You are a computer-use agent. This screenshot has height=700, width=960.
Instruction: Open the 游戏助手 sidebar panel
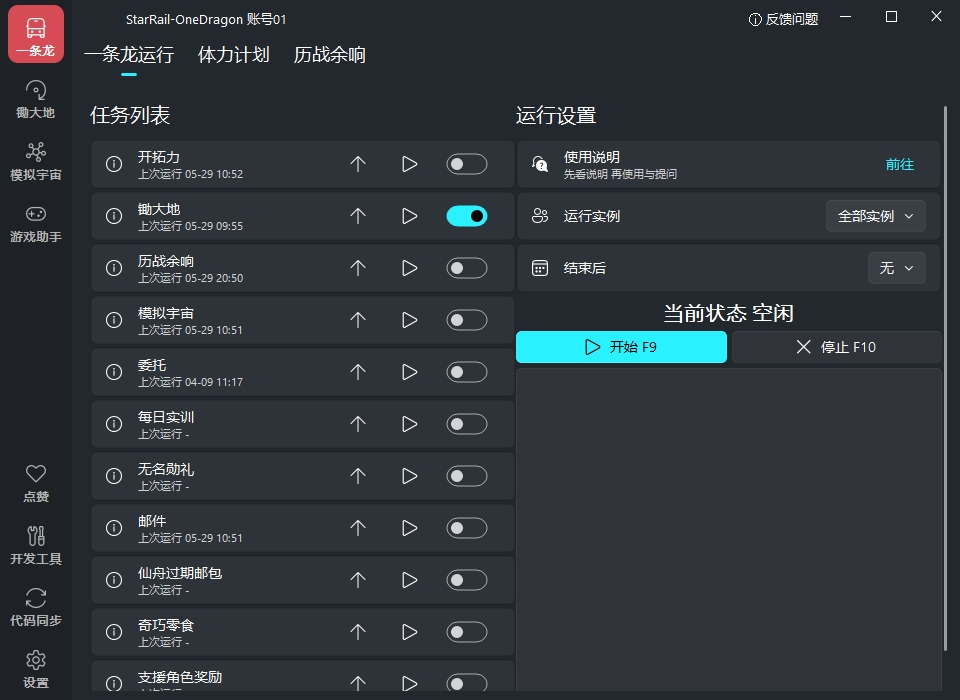pos(35,222)
